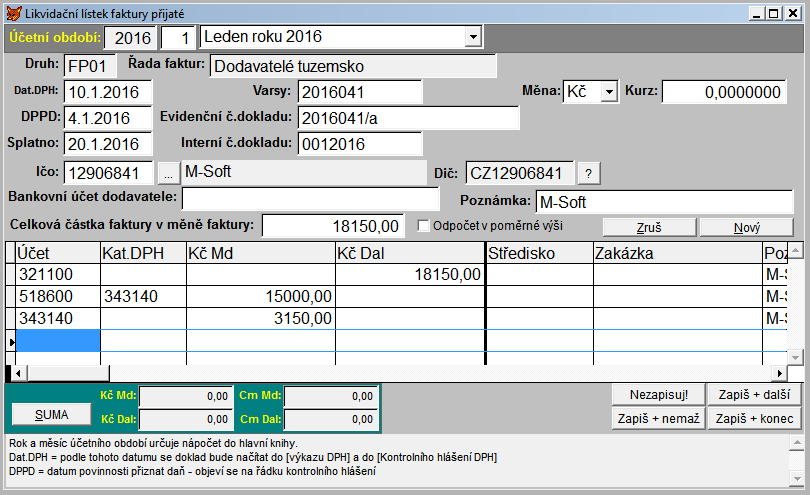Select the Kč Dal cell 18150,00

click(x=410, y=274)
